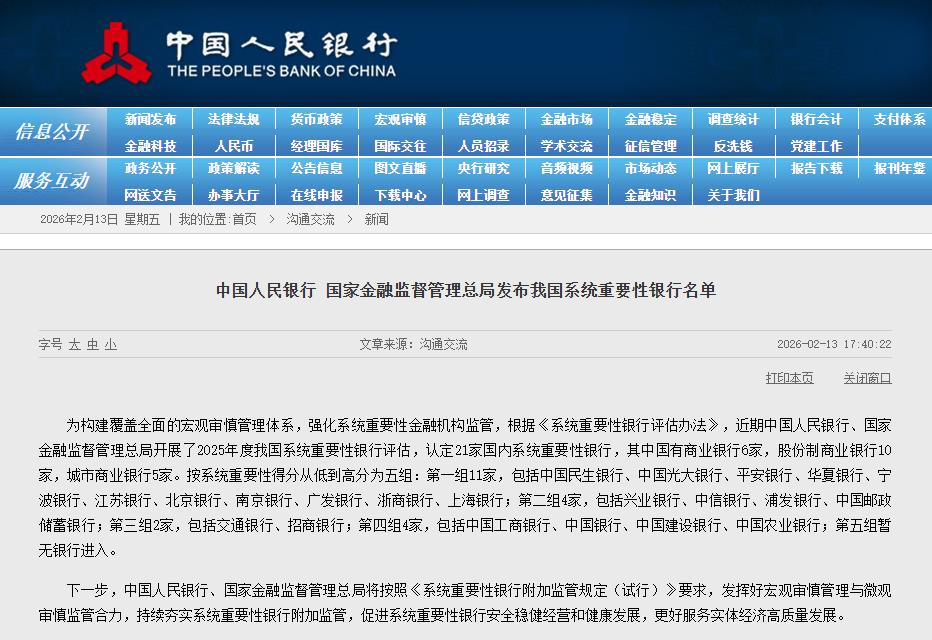
Task: Click the 服务互动 section header
Action: coord(52,181)
